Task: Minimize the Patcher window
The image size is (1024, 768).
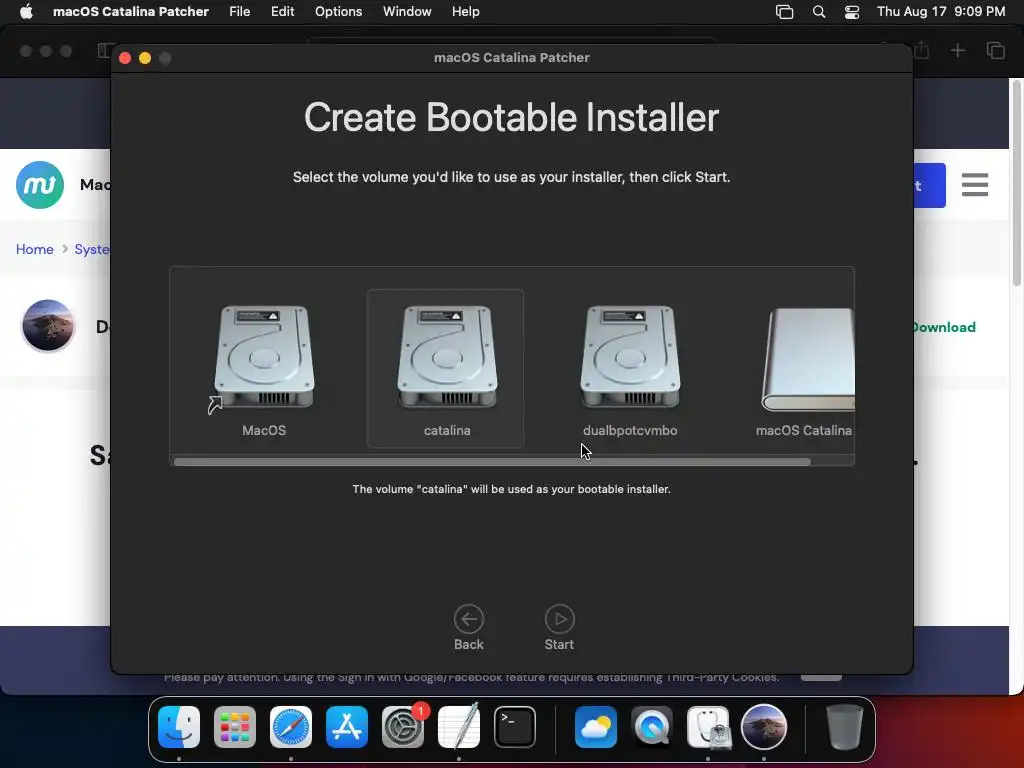Action: pos(145,58)
